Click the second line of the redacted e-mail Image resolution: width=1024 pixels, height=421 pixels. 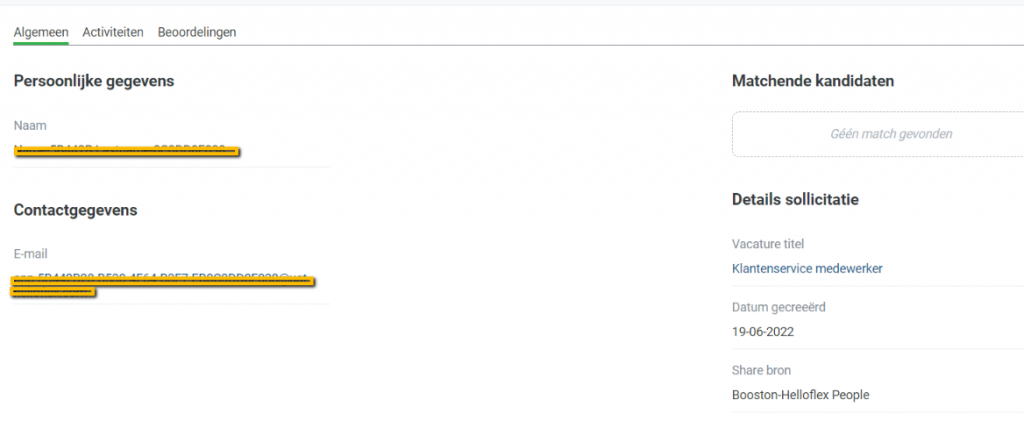pyautogui.click(x=54, y=292)
